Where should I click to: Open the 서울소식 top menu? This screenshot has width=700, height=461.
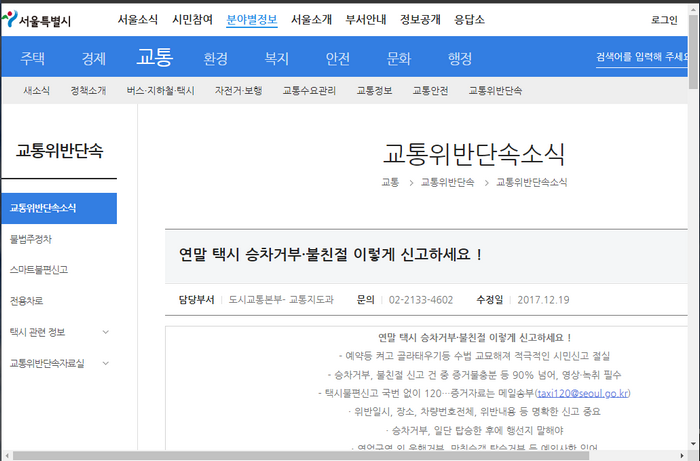point(138,20)
